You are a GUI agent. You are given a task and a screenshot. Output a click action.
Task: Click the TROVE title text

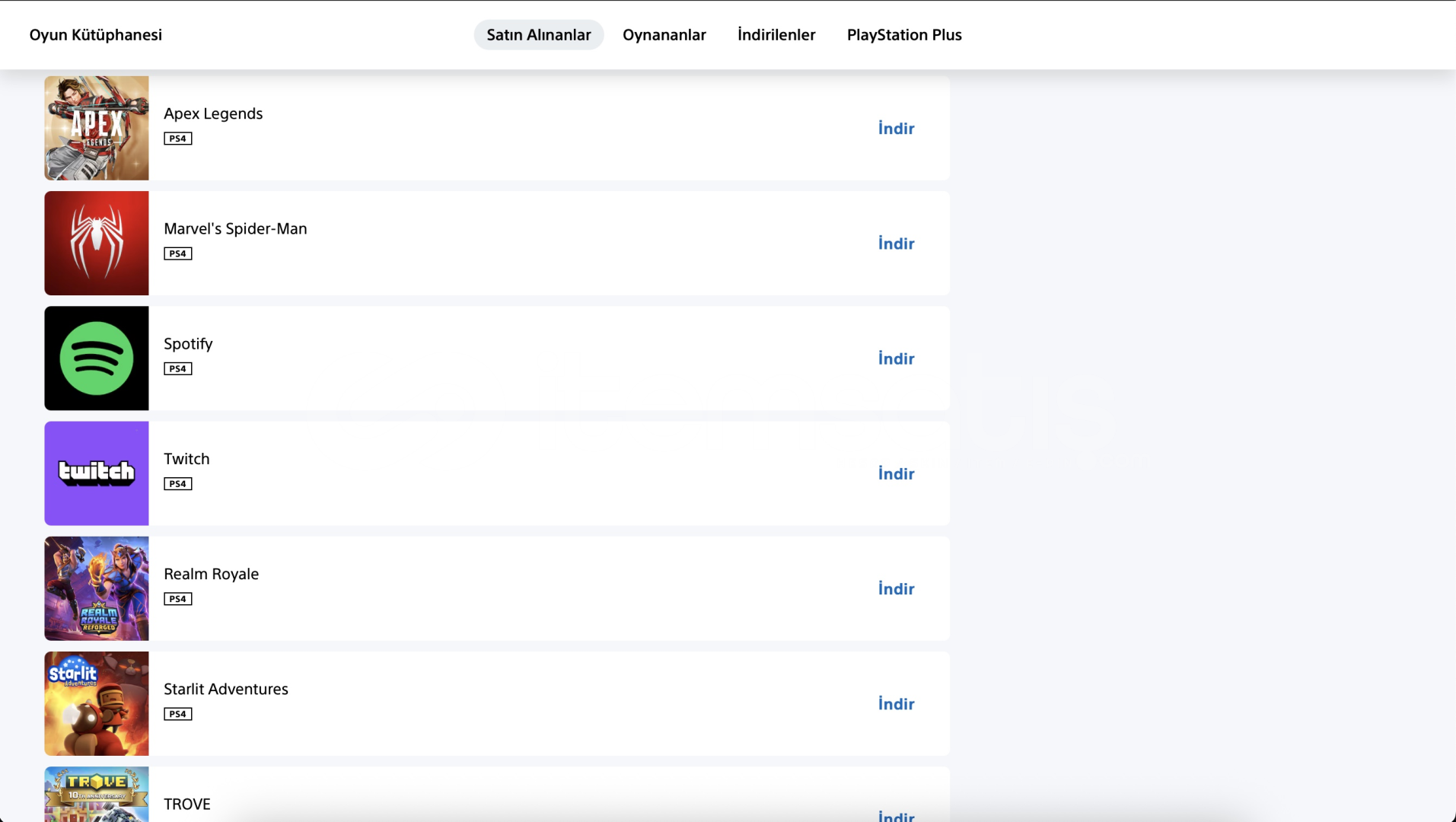[187, 804]
